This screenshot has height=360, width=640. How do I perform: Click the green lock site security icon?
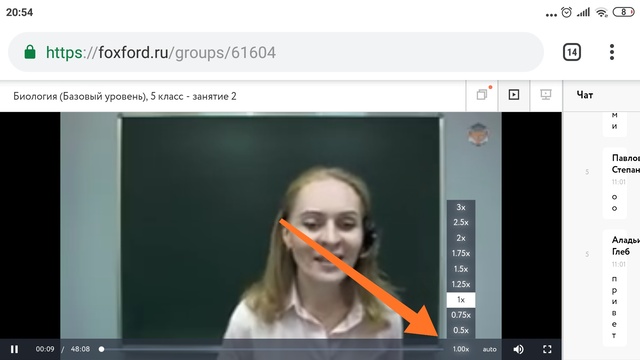click(x=30, y=52)
